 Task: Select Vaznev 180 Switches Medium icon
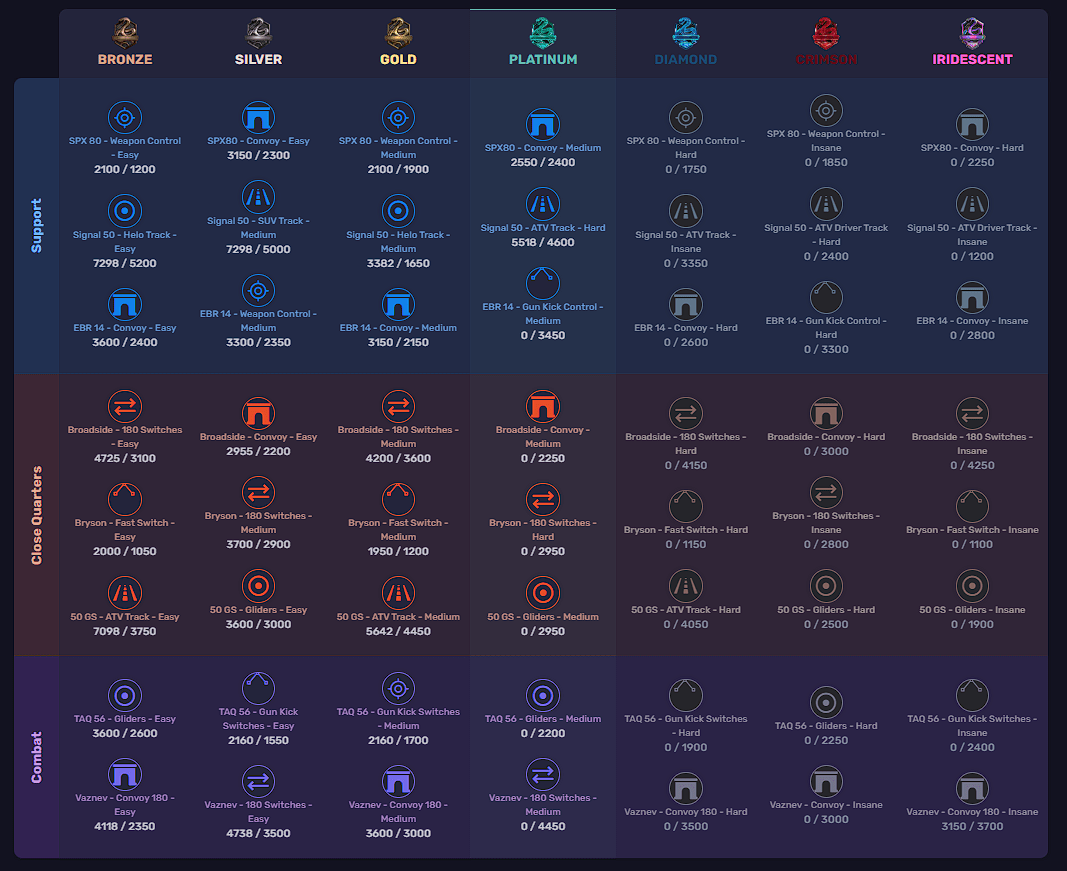click(543, 774)
